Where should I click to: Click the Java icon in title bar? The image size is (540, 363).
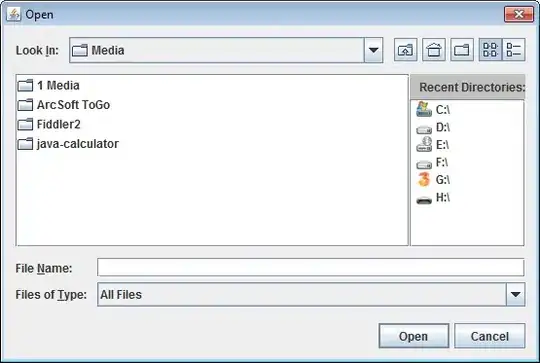pyautogui.click(x=13, y=14)
